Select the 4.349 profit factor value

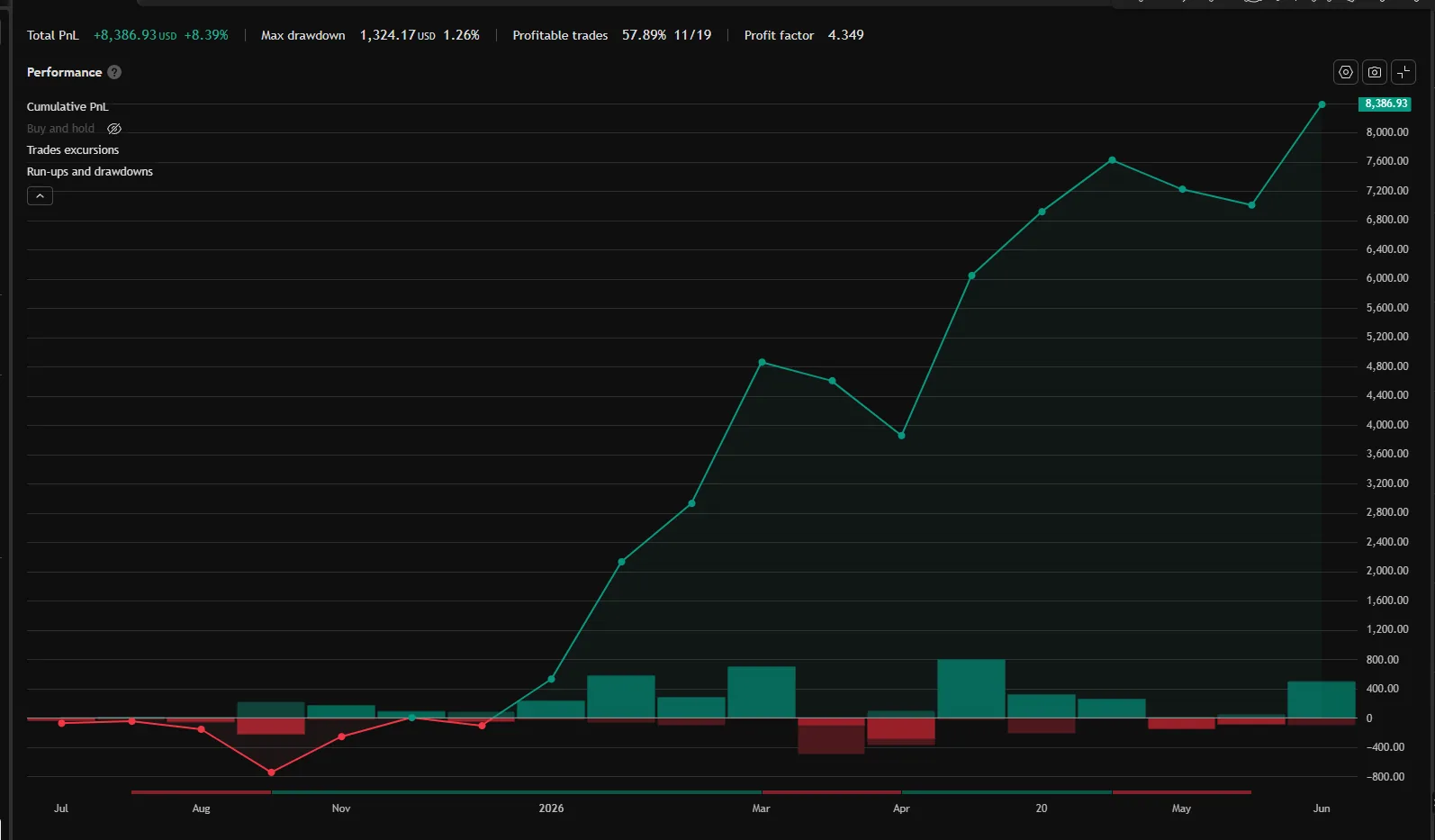pos(845,35)
